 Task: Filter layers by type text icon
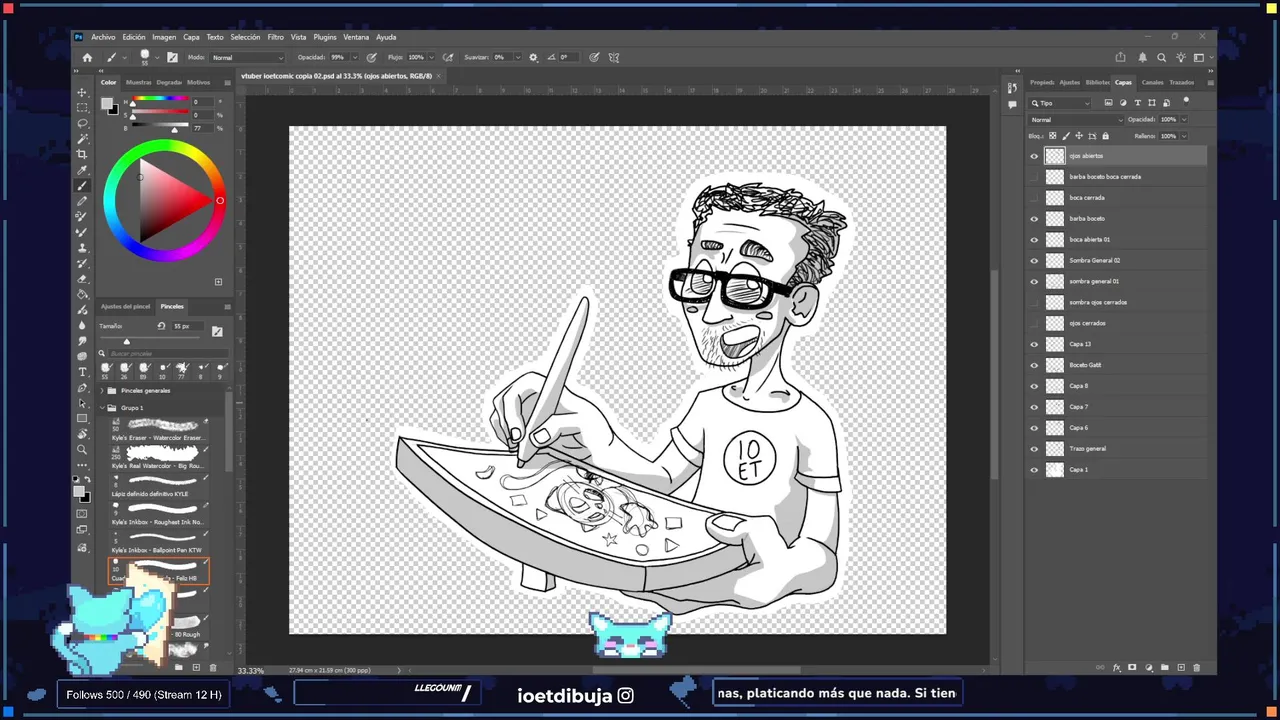pyautogui.click(x=1137, y=103)
